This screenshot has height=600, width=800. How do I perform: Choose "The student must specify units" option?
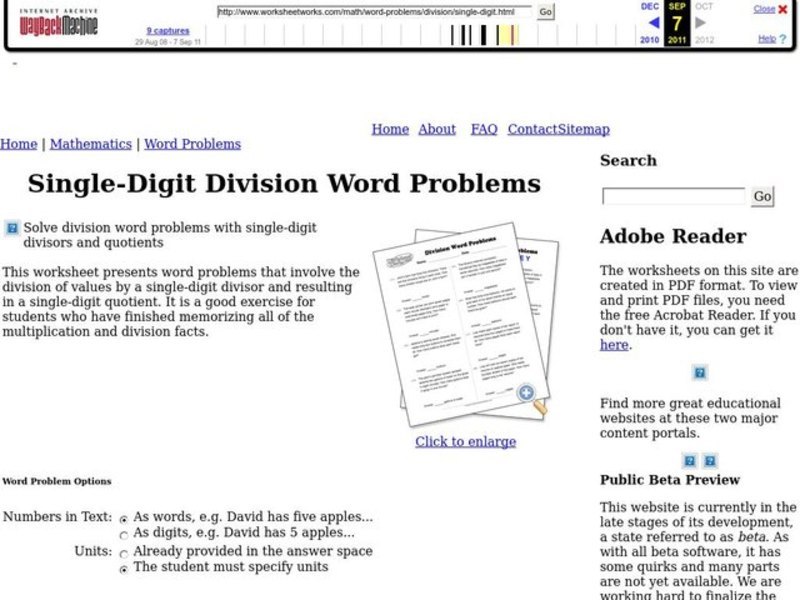coord(122,567)
